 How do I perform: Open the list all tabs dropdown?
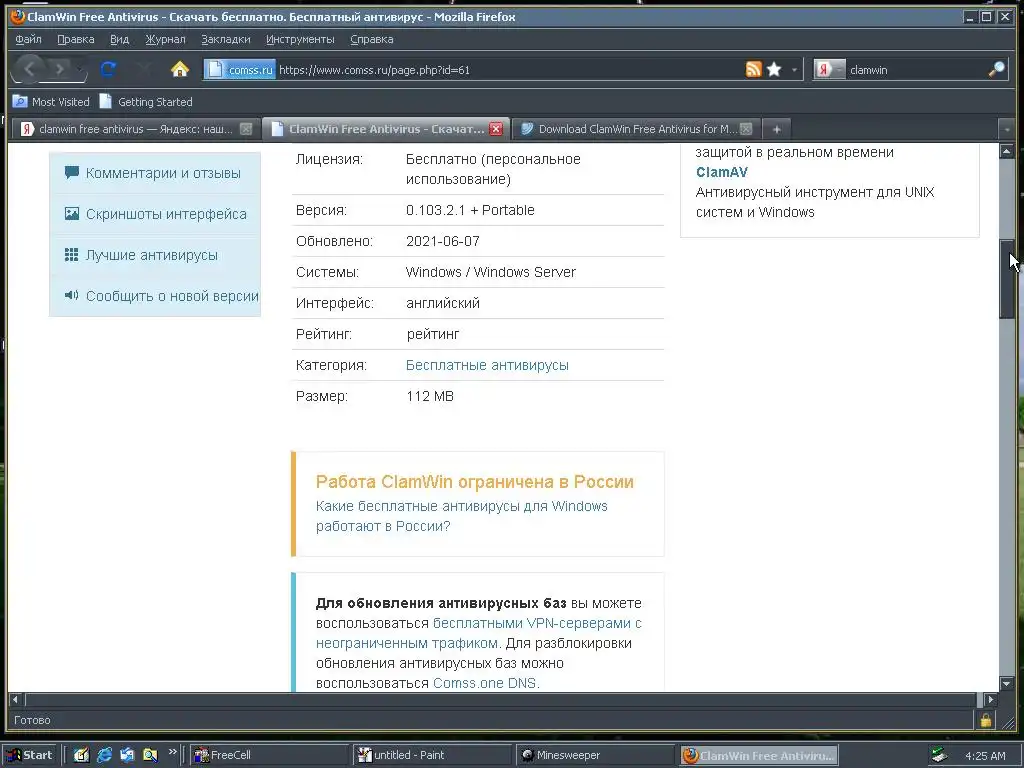(x=1006, y=129)
